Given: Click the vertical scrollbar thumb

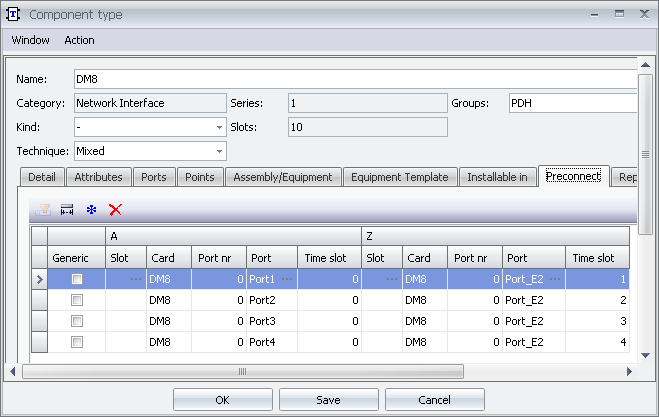Looking at the screenshot, I should pyautogui.click(x=645, y=154).
